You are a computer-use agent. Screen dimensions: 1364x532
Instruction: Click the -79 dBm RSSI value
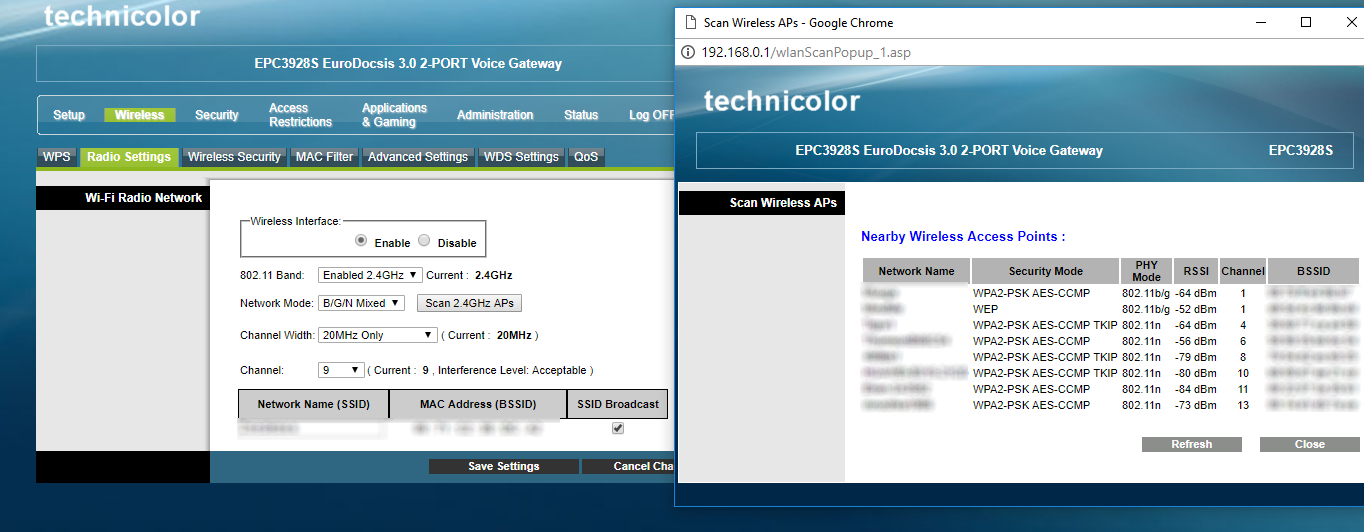click(x=1196, y=357)
